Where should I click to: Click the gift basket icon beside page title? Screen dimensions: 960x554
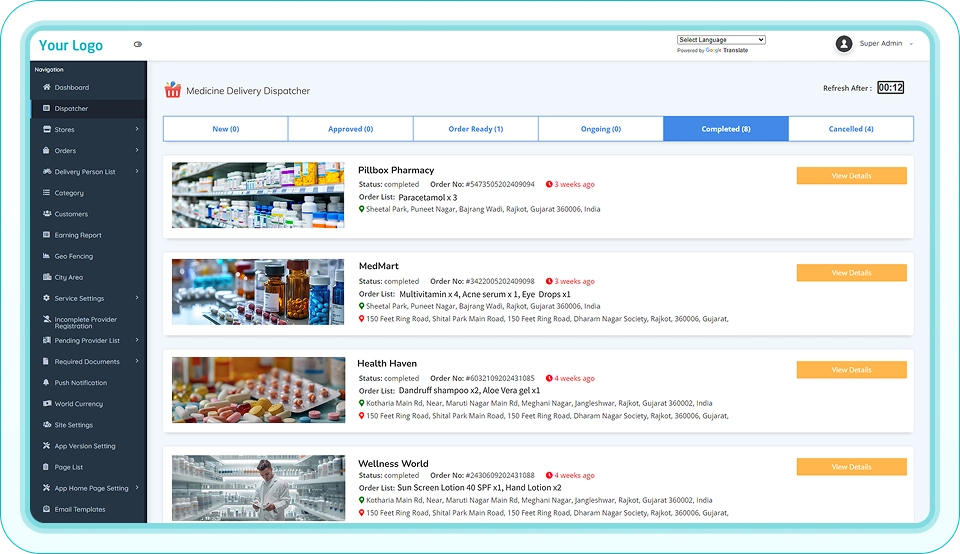pos(173,90)
